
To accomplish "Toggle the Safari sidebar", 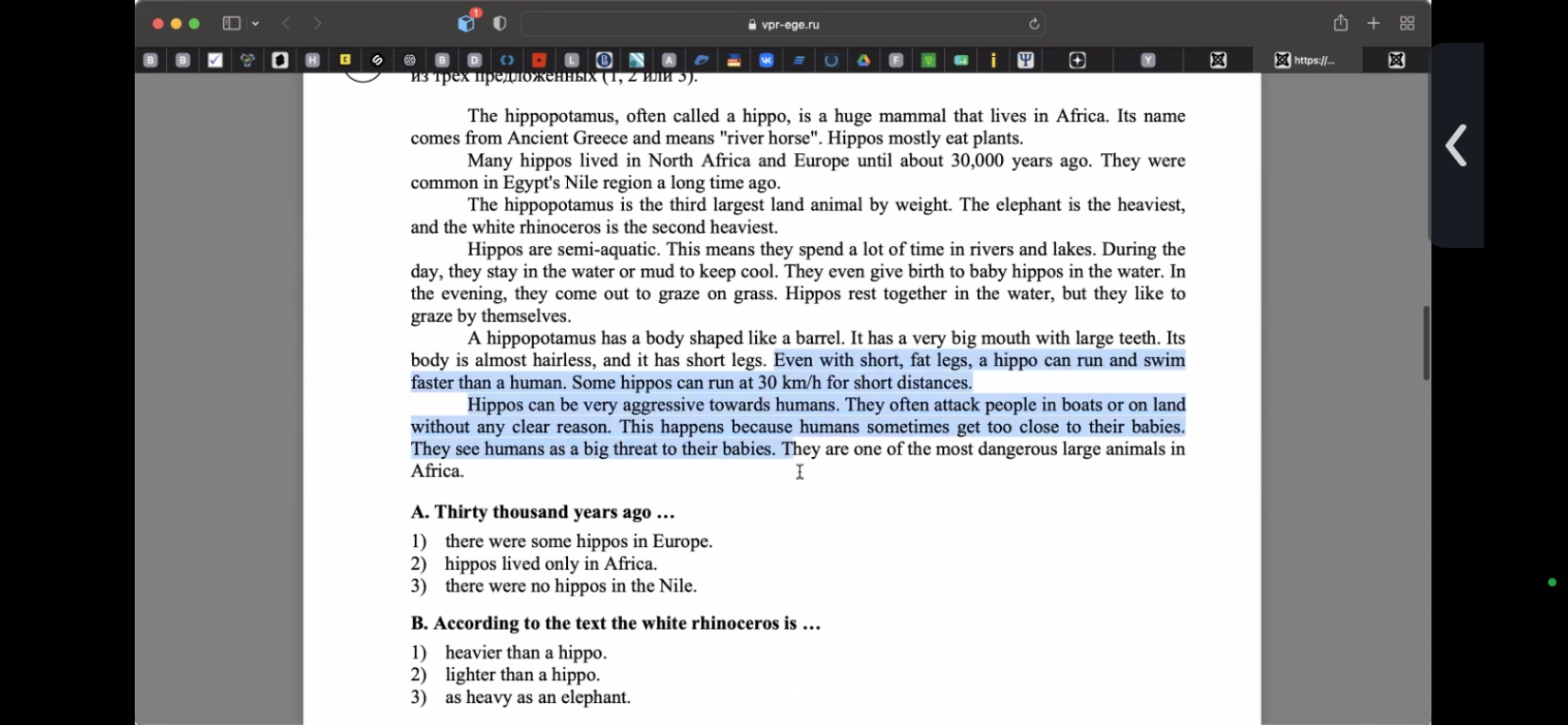I will 231,24.
